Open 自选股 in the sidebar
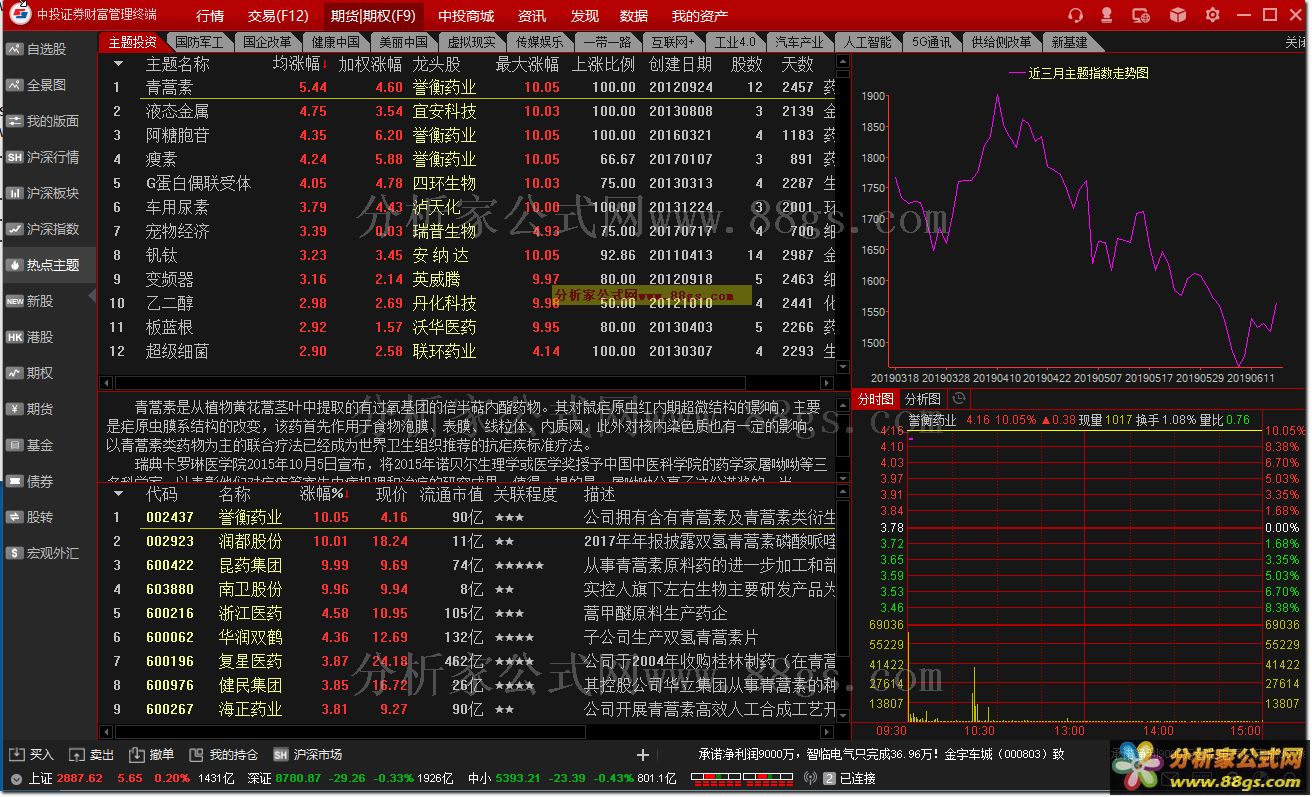Screen dimensions: 1312x797 tap(48, 49)
